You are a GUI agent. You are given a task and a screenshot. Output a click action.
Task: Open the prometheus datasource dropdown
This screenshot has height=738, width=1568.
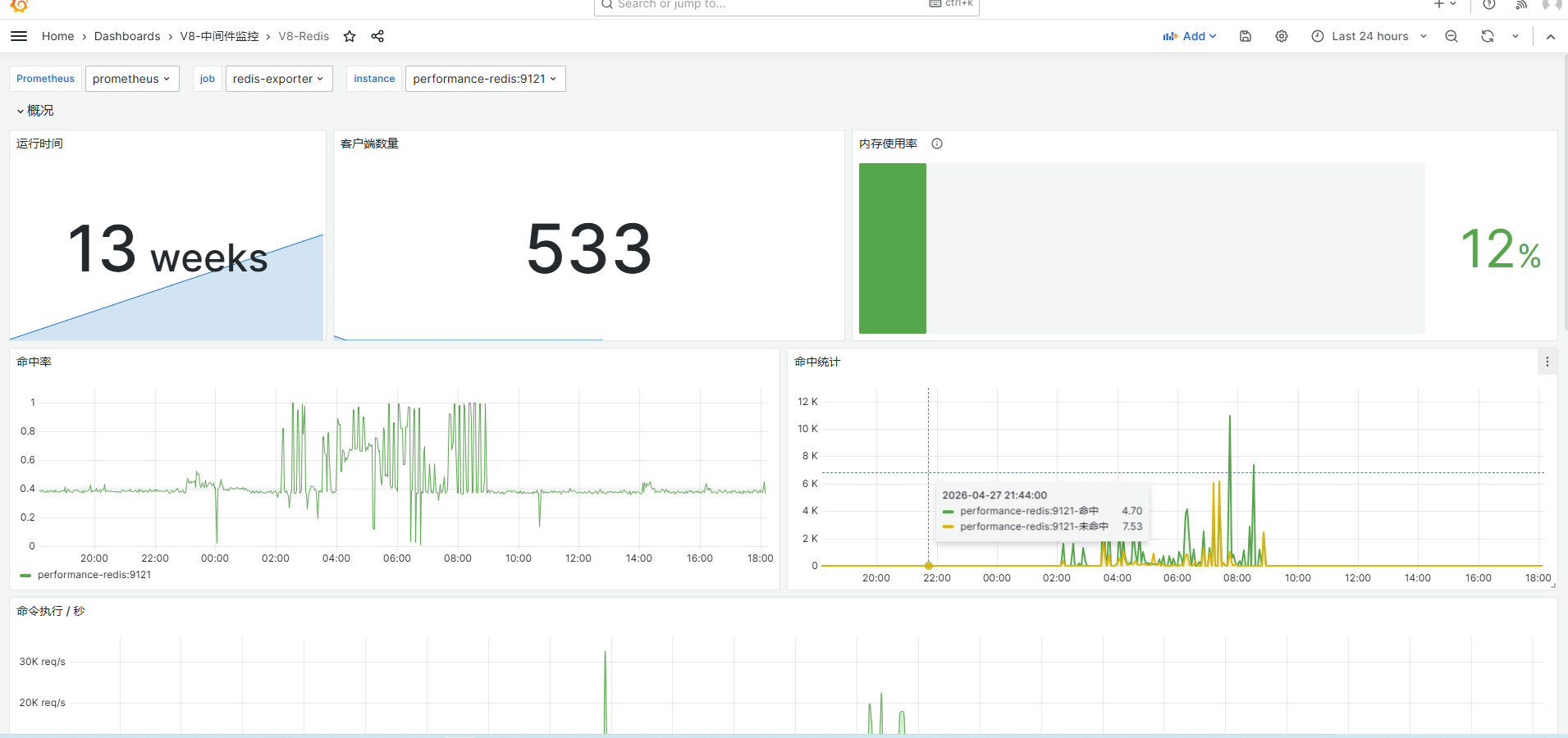tap(132, 79)
